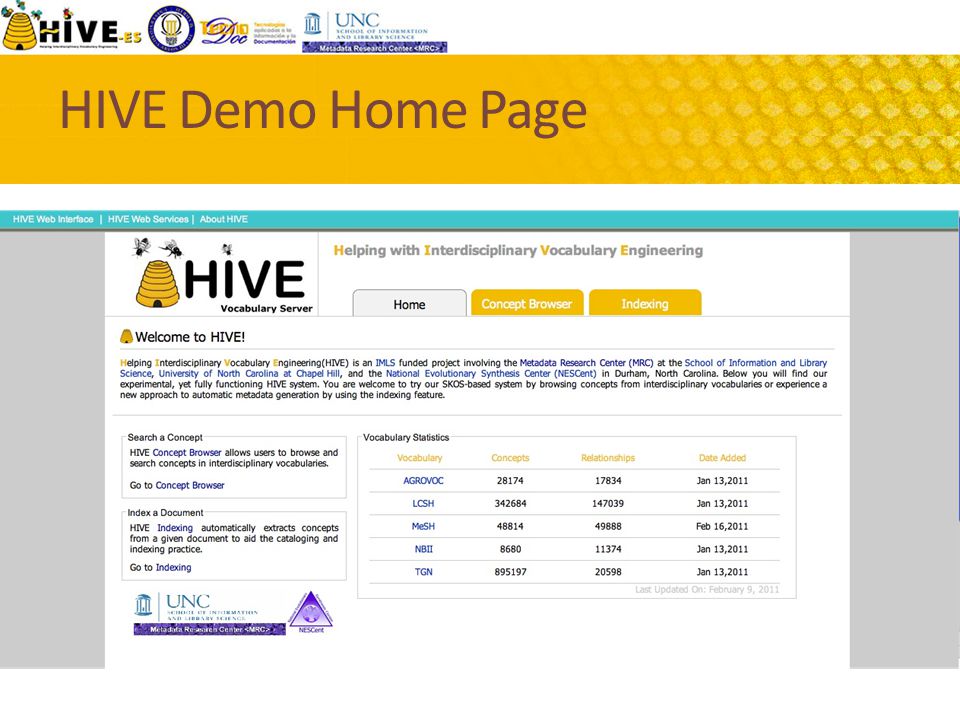Select the Home tab

tap(410, 304)
